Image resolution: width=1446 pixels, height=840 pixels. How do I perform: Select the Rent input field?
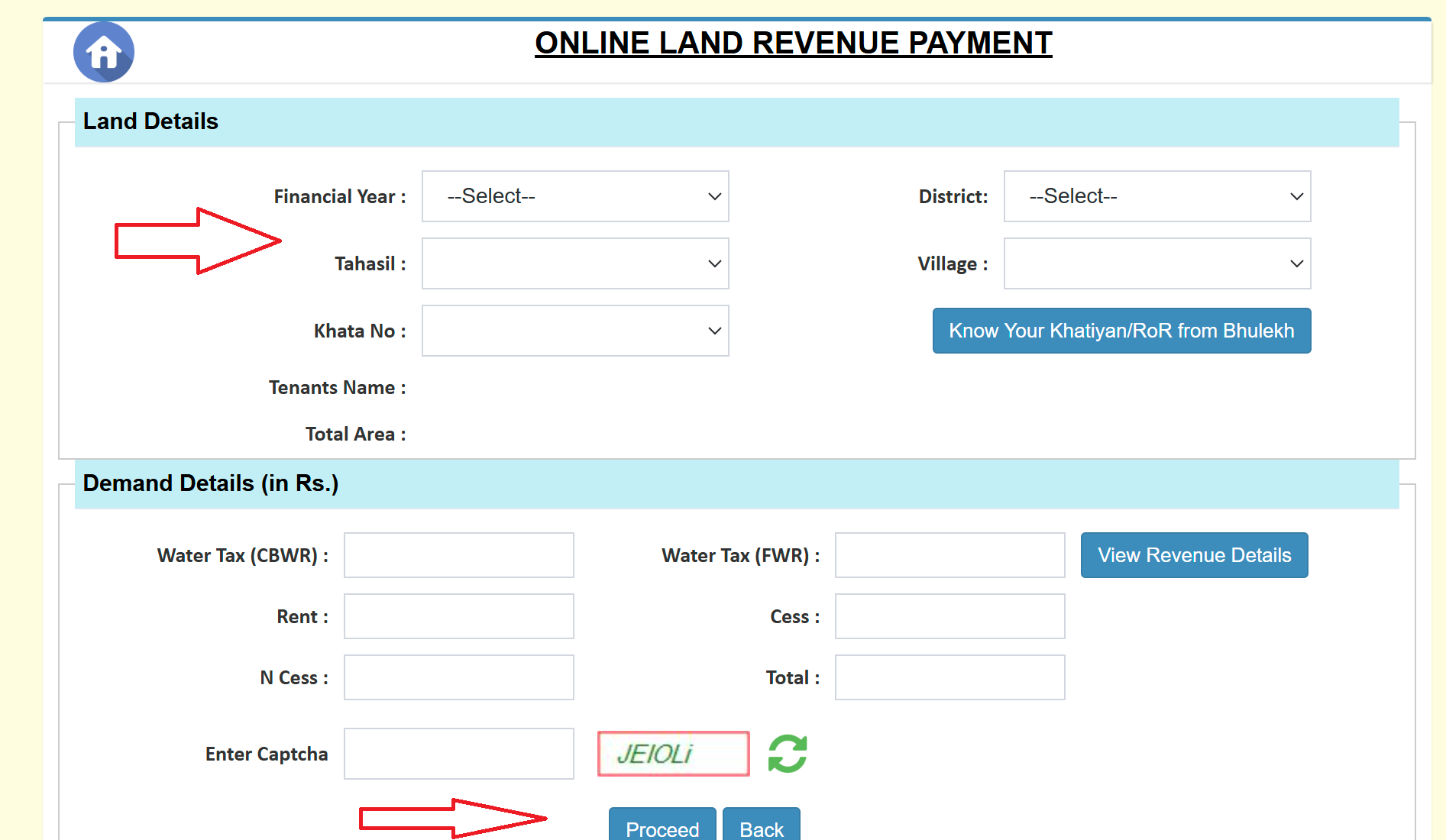(x=458, y=616)
